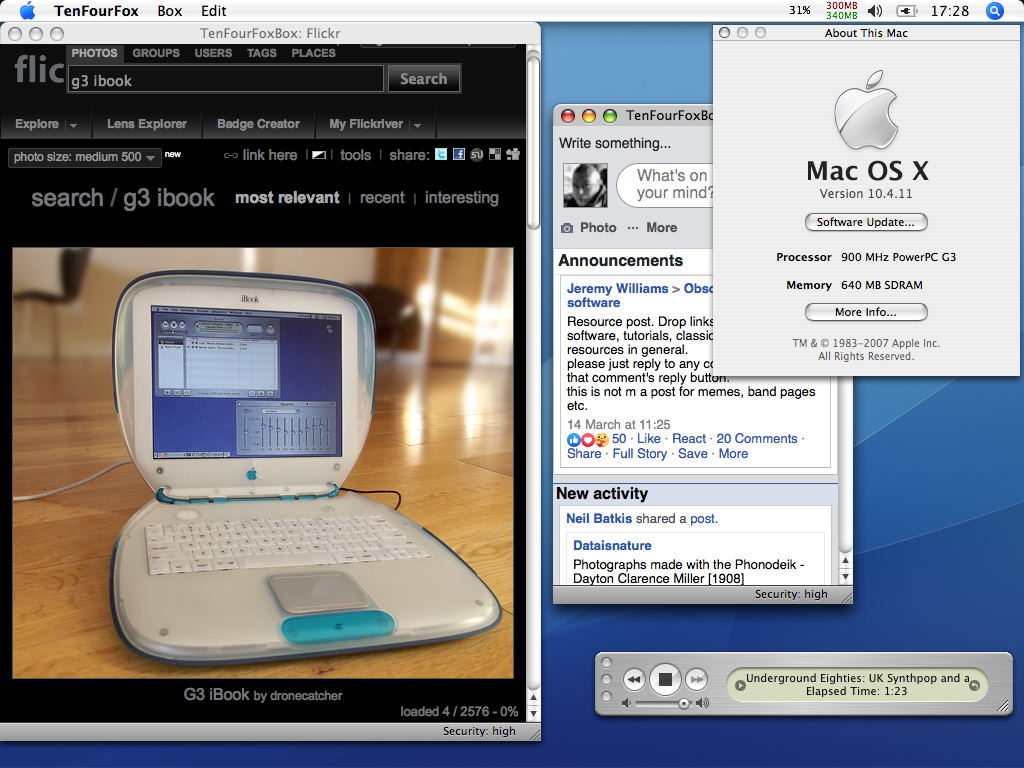Click the chain icon beside link here

point(231,155)
